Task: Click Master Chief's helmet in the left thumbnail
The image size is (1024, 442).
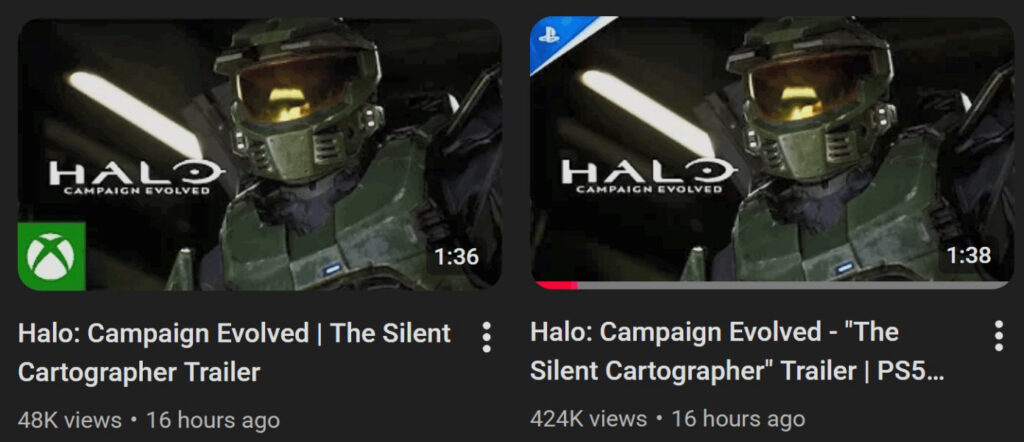Action: (x=299, y=98)
